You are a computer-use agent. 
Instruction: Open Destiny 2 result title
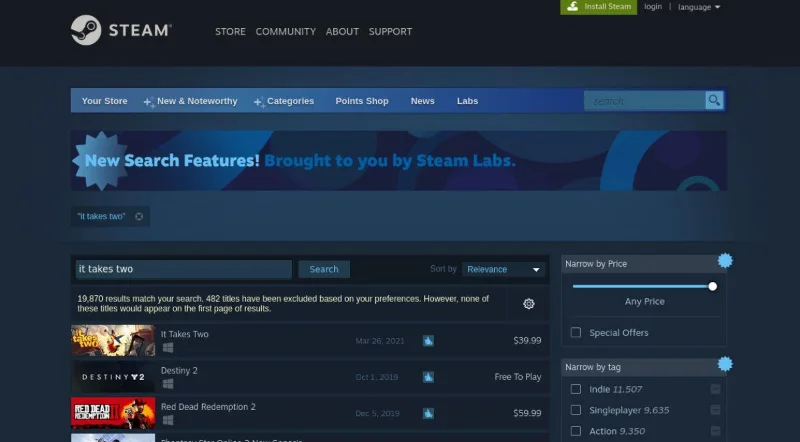pos(179,370)
